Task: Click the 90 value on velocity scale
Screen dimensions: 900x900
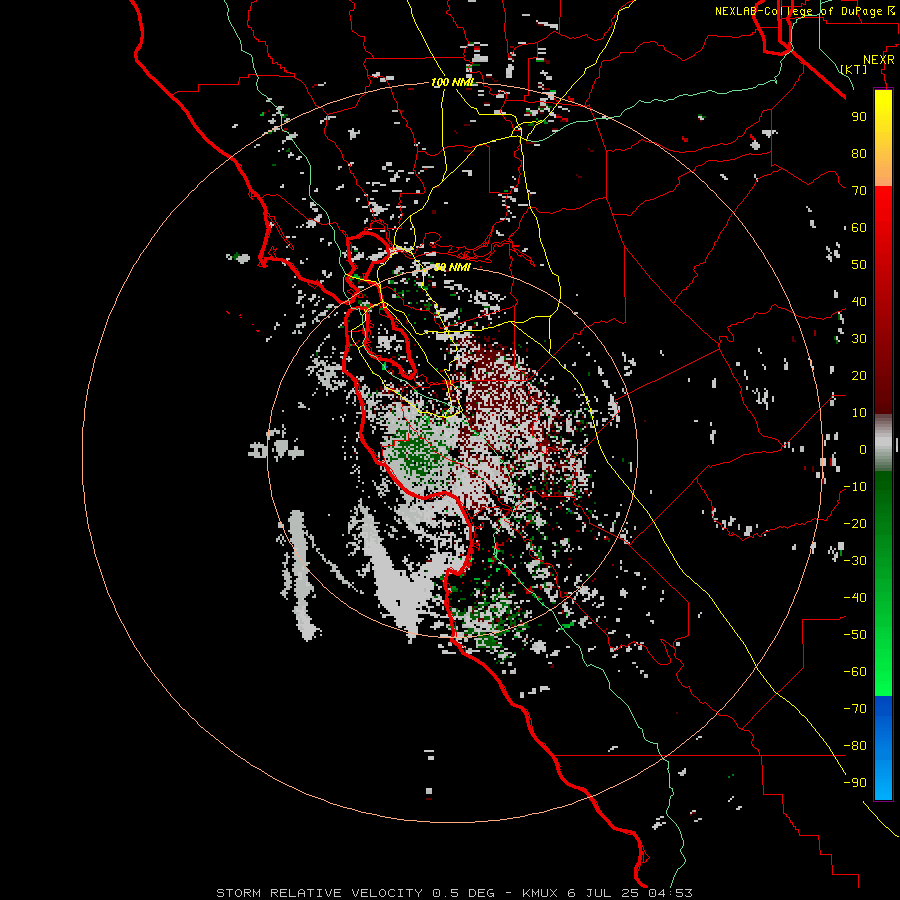Action: 859,117
